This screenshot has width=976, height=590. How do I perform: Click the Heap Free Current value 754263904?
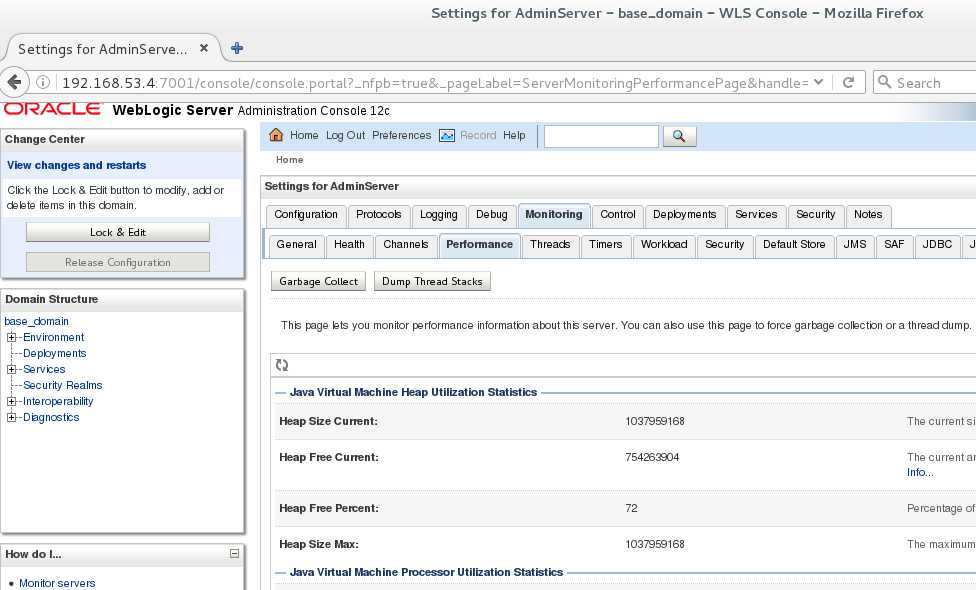pos(652,457)
